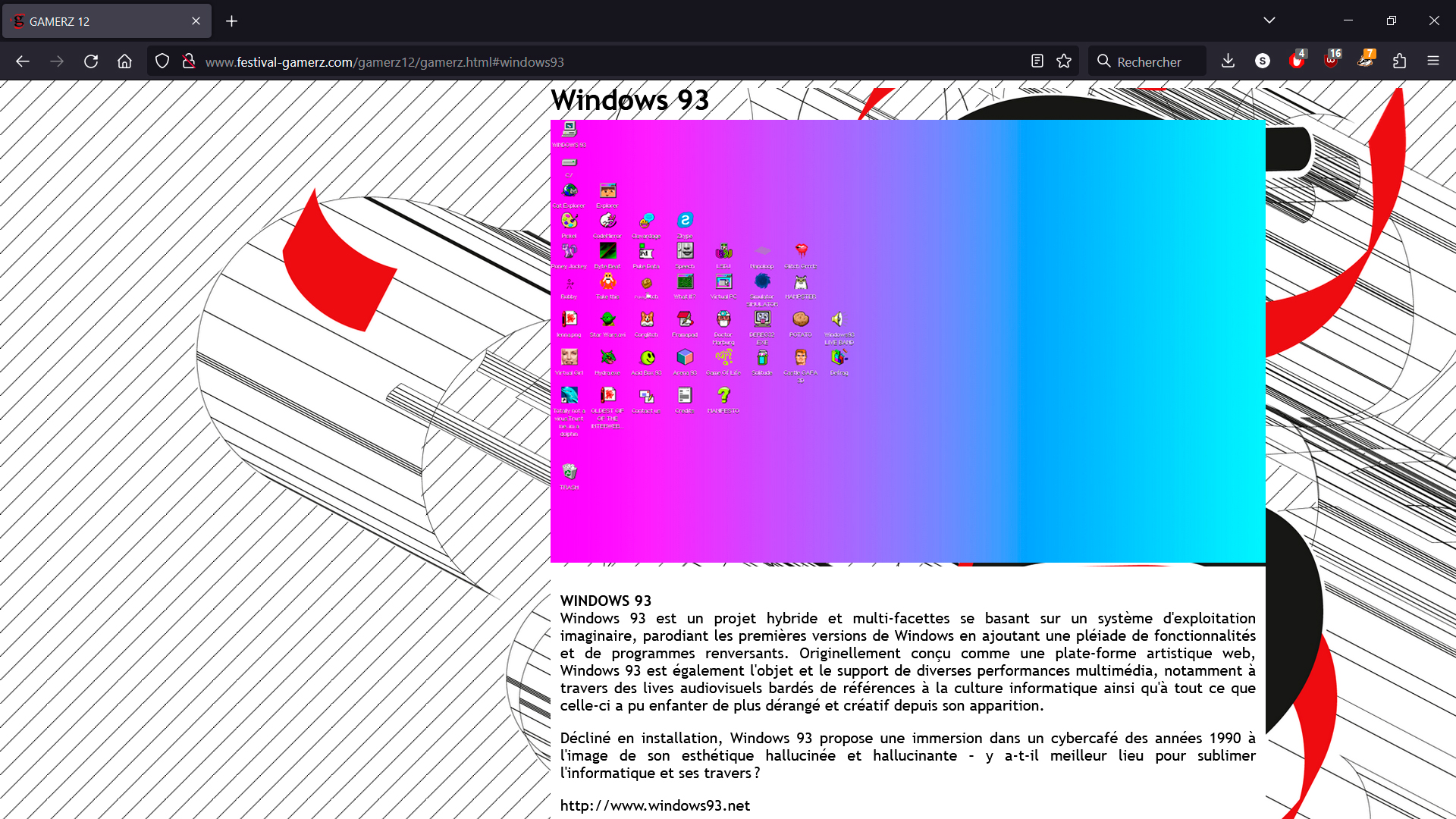
Task: Launch the Cat Explorer icon
Action: pyautogui.click(x=570, y=191)
